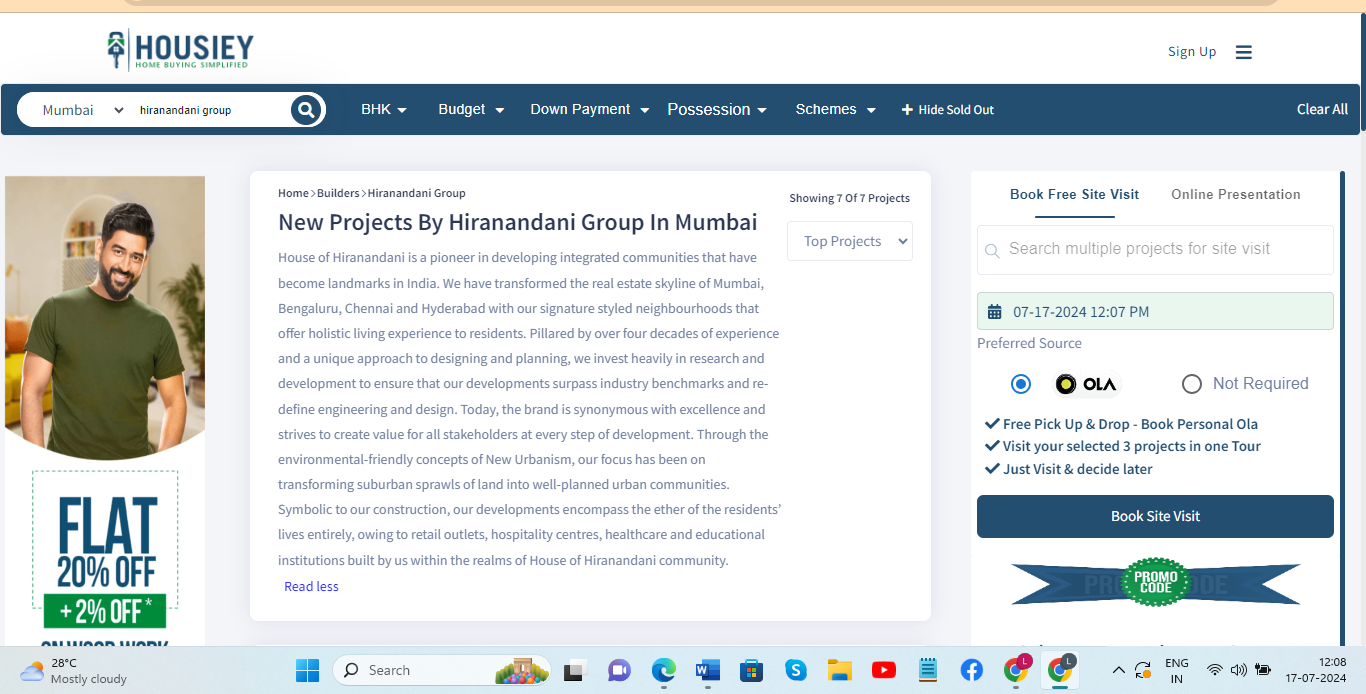The image size is (1366, 694).
Task: Click heading New Projects By Hiranandani Group
Action: click(x=517, y=222)
